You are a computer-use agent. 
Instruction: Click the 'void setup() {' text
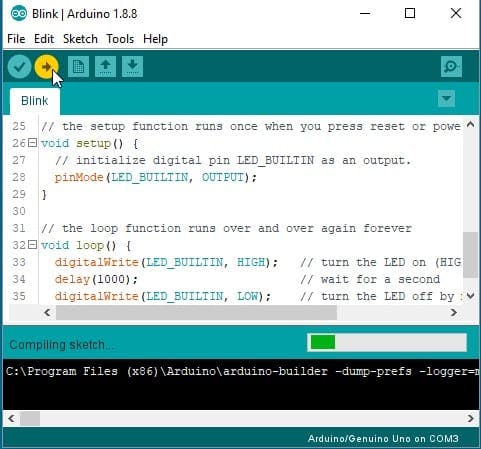(x=89, y=144)
